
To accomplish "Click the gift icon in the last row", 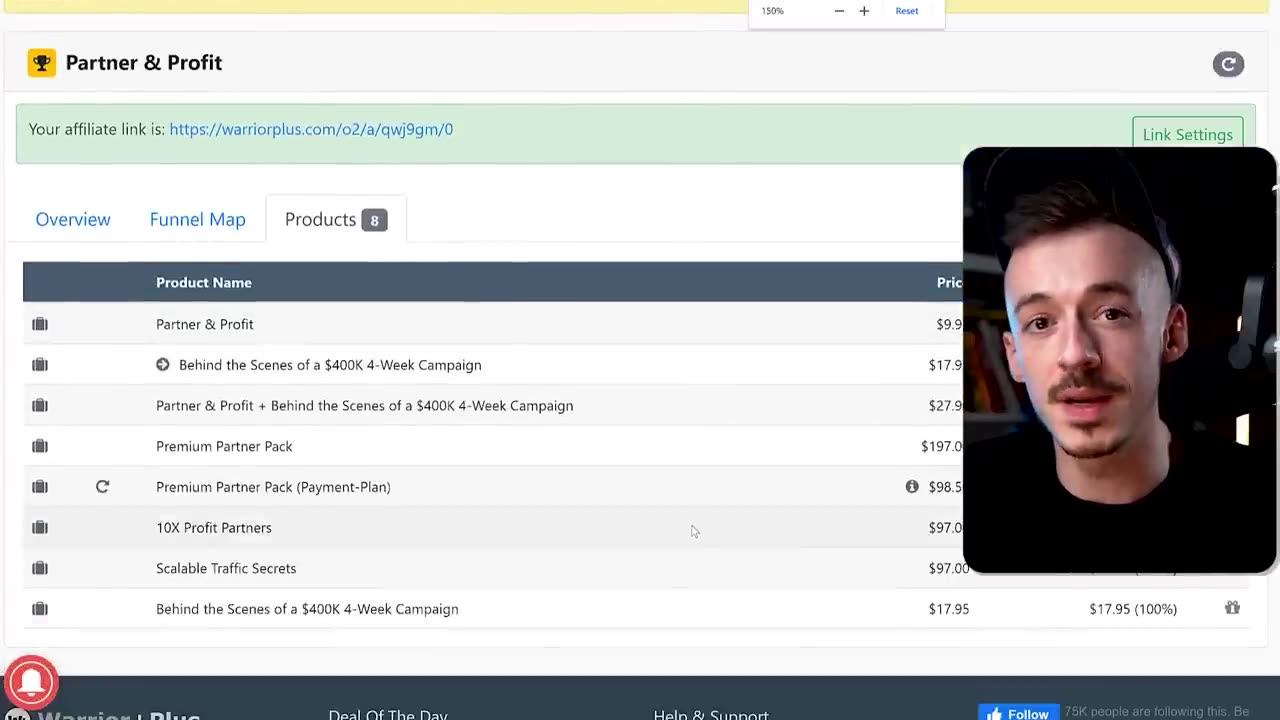I will pos(1232,608).
